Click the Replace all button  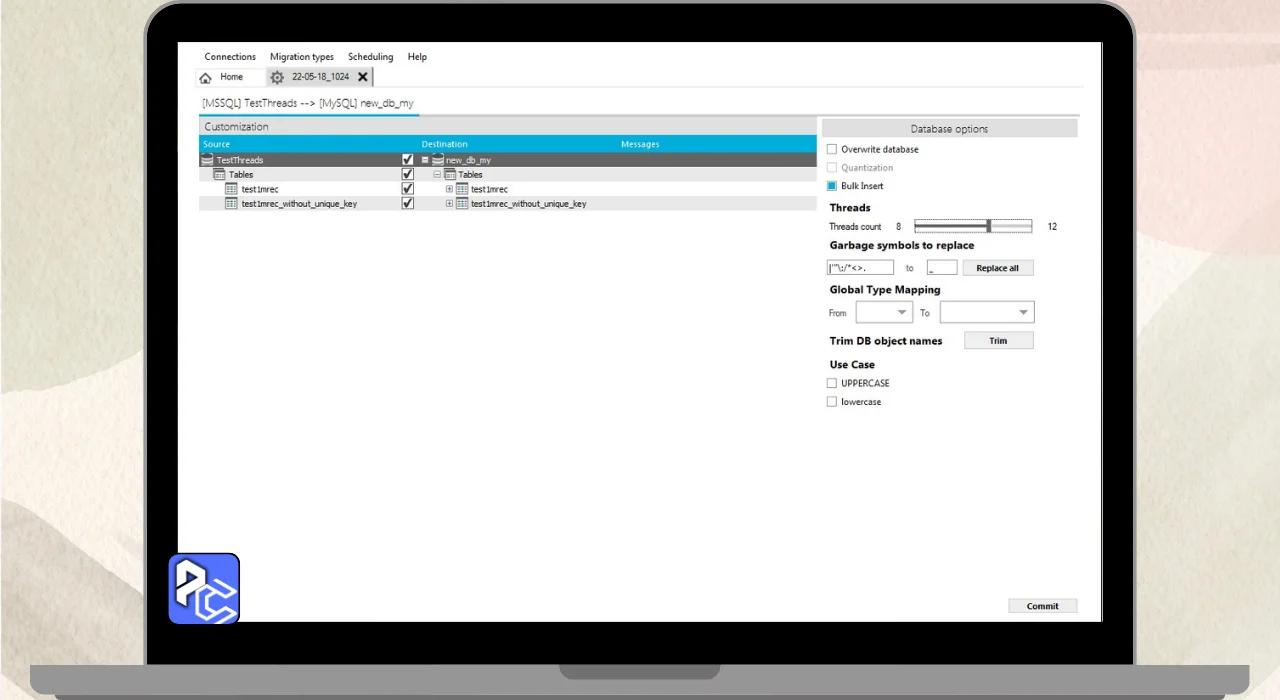(998, 268)
